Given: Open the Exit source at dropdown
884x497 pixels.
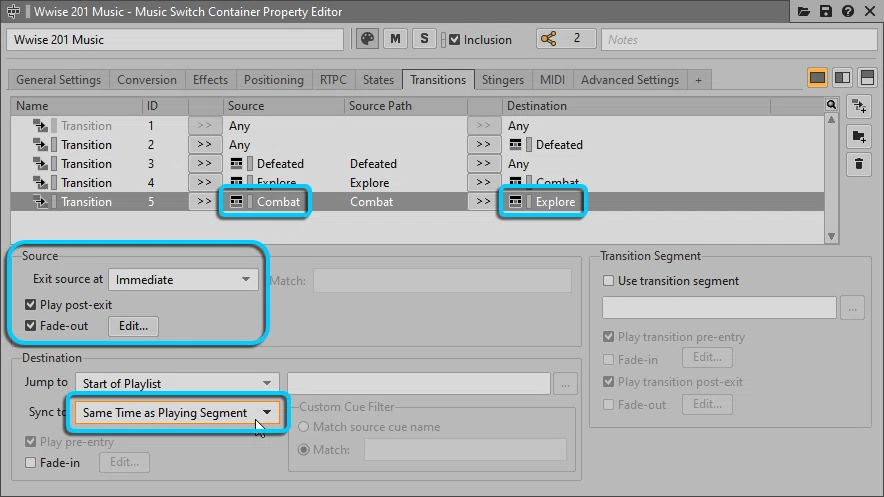Looking at the screenshot, I should (x=183, y=279).
